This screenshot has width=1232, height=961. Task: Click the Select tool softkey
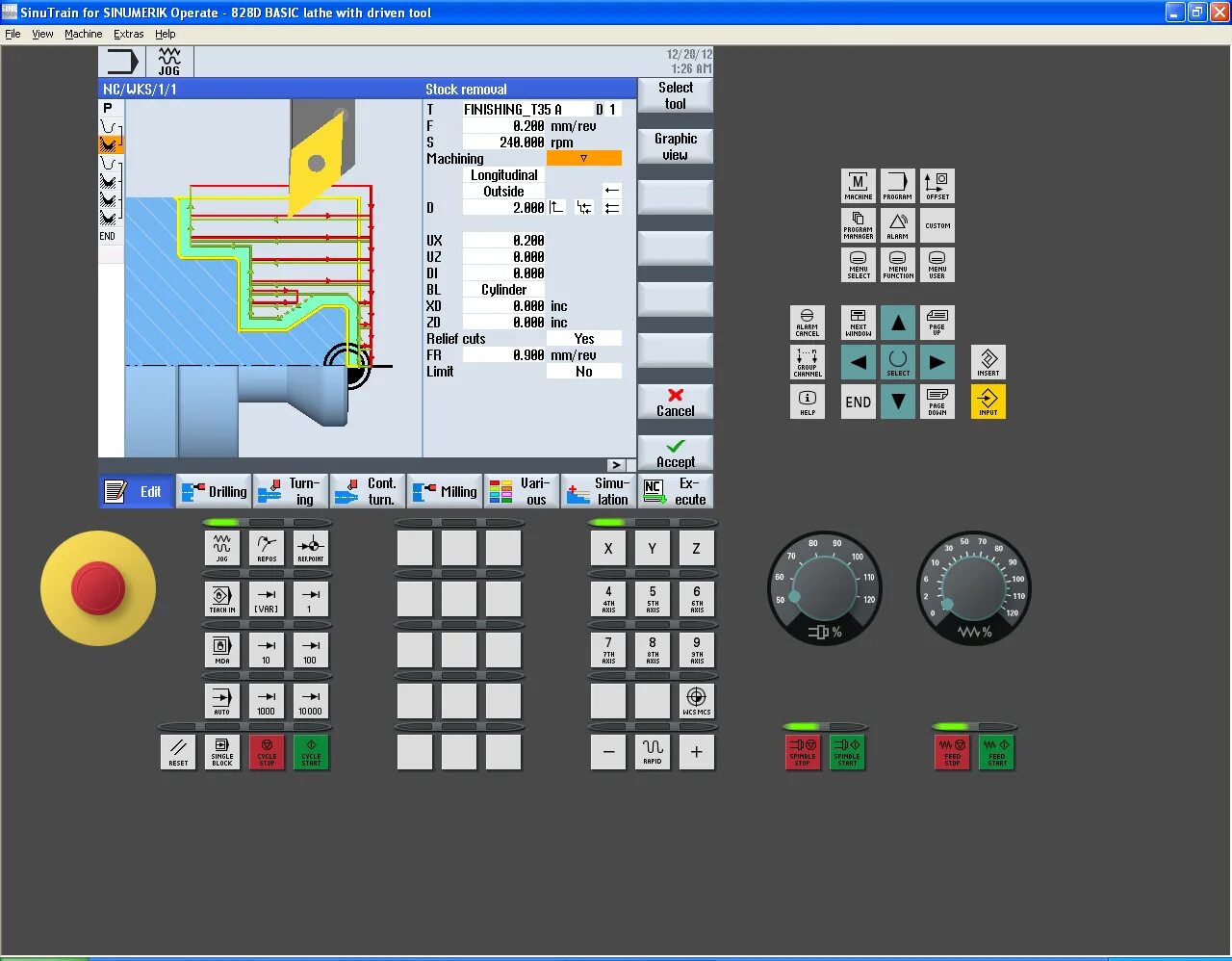tap(675, 95)
